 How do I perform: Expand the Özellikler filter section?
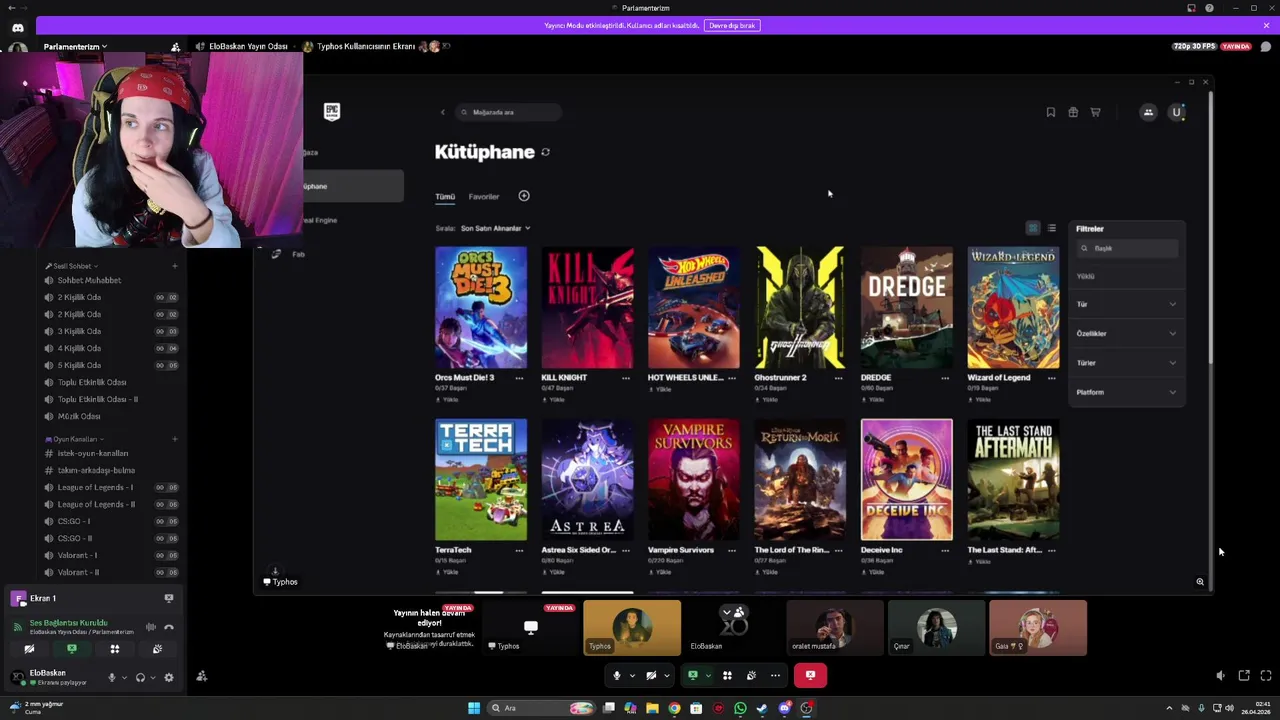tap(1126, 333)
